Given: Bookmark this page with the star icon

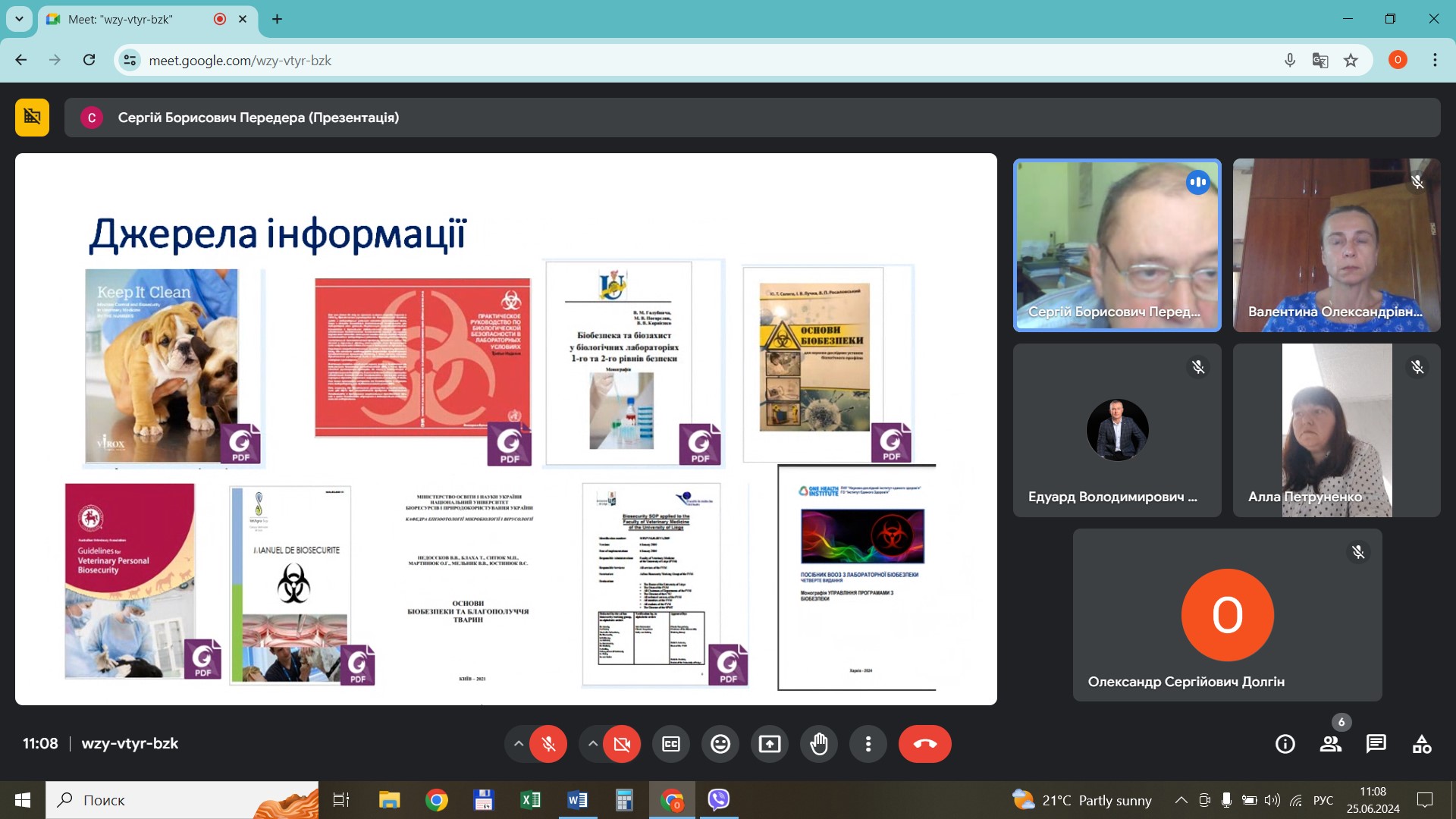Looking at the screenshot, I should [x=1351, y=60].
